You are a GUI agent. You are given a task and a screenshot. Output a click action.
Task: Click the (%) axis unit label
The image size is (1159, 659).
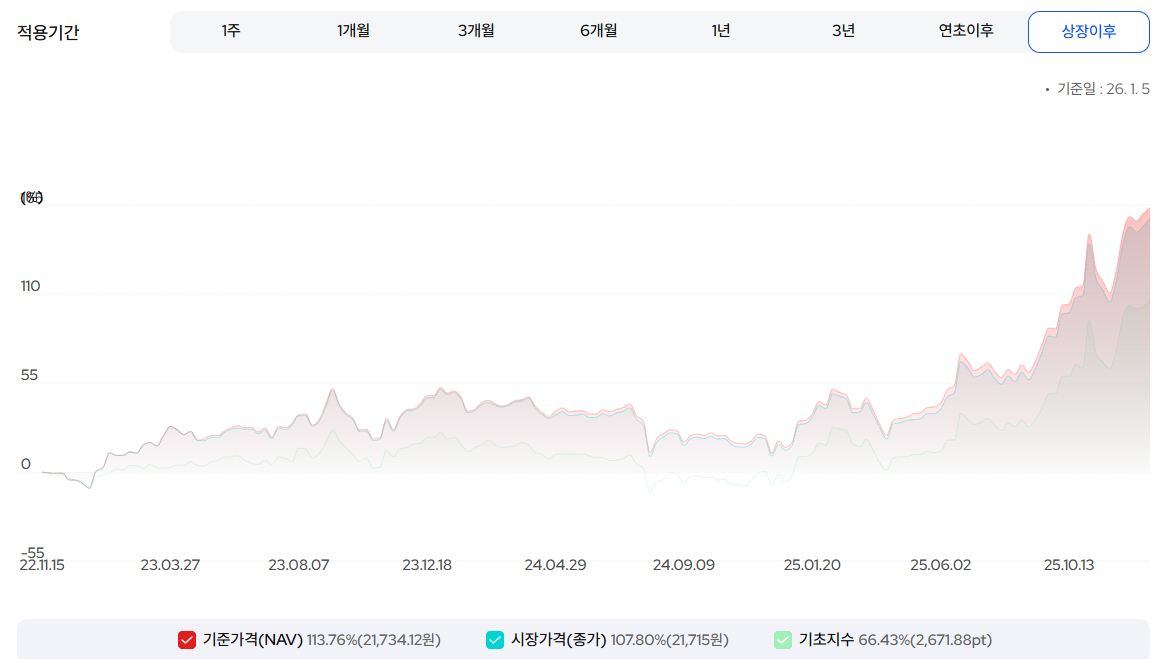tap(30, 198)
